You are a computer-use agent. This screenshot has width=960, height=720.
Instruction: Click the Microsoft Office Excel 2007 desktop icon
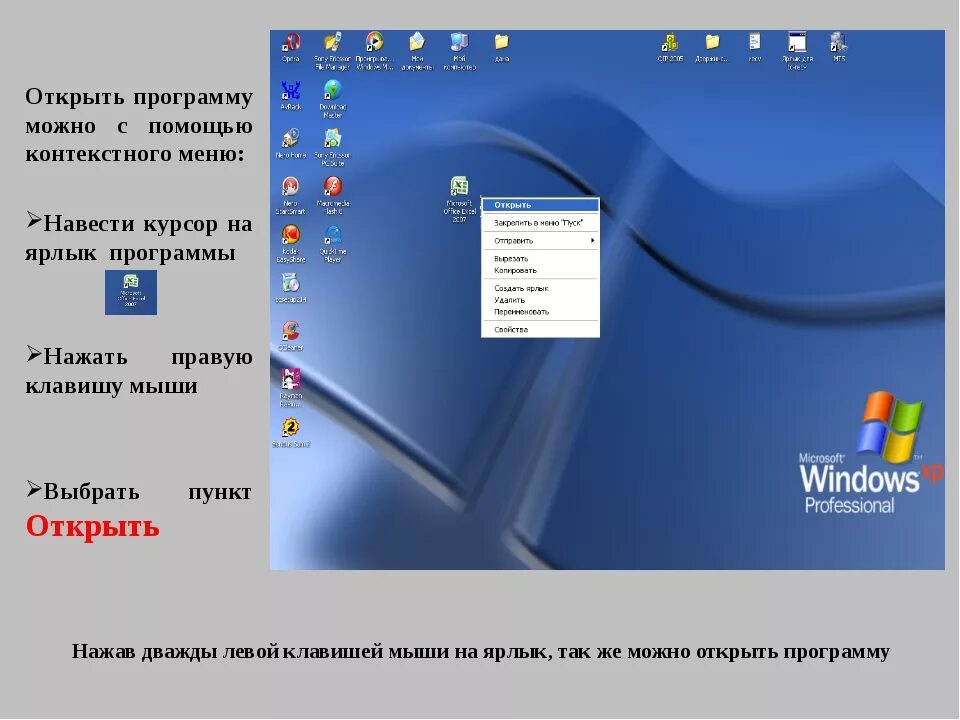[459, 200]
